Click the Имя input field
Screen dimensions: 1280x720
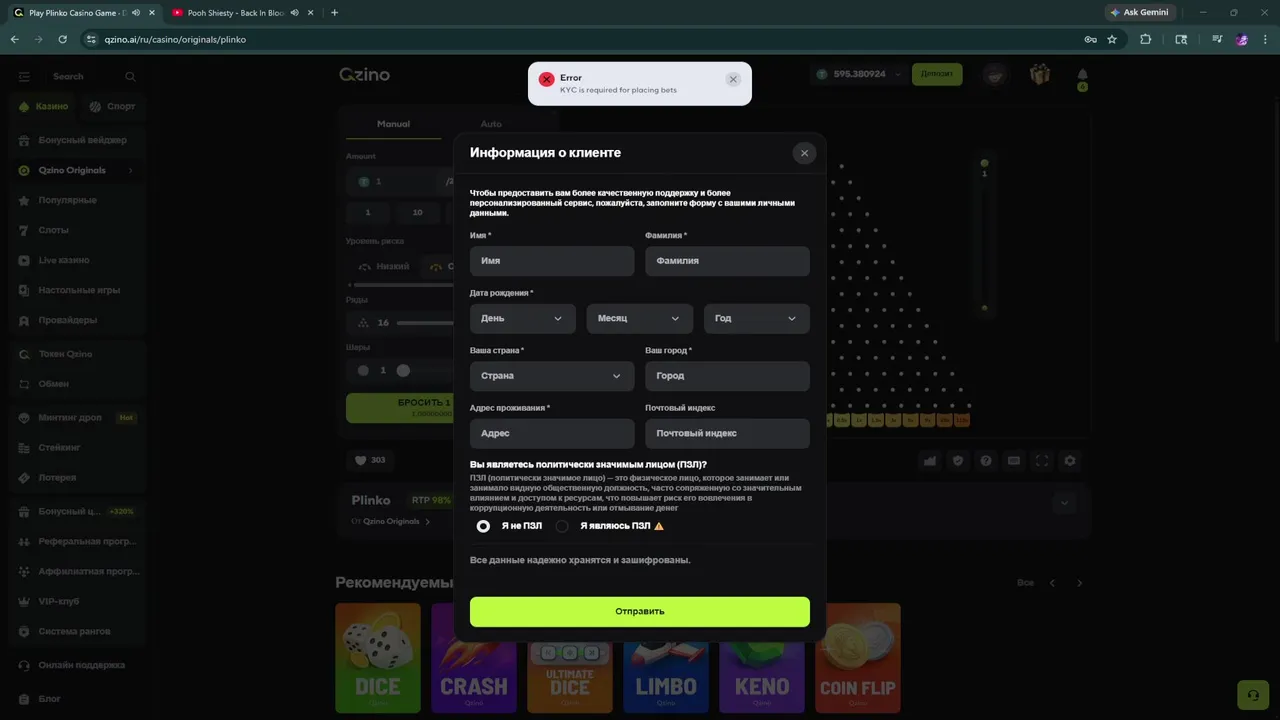(552, 261)
